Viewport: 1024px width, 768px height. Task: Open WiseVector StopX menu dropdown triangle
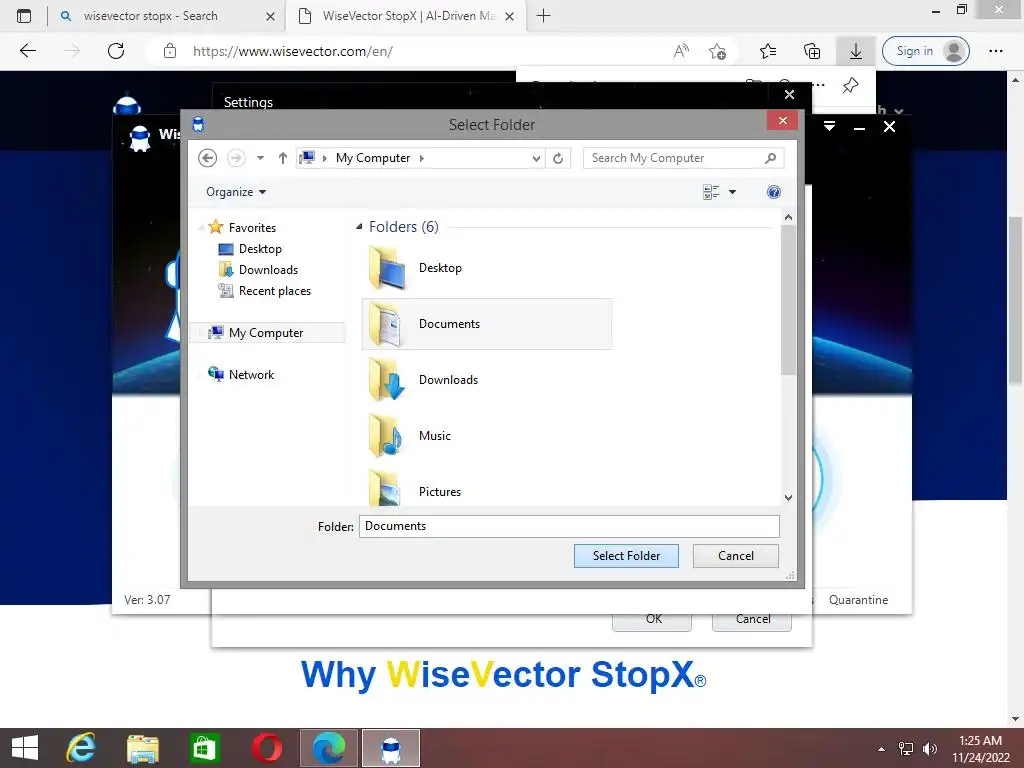829,126
